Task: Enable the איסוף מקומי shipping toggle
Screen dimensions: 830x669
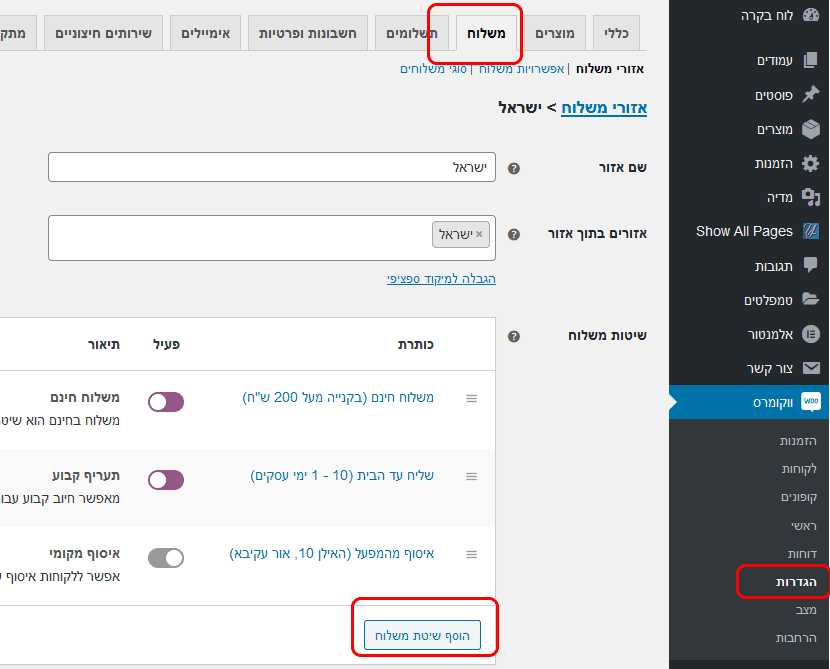Action: tap(166, 557)
